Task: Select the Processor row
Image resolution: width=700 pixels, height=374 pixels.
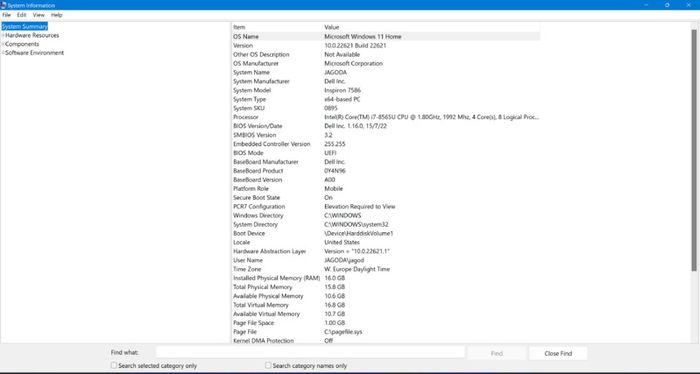Action: click(x=386, y=117)
